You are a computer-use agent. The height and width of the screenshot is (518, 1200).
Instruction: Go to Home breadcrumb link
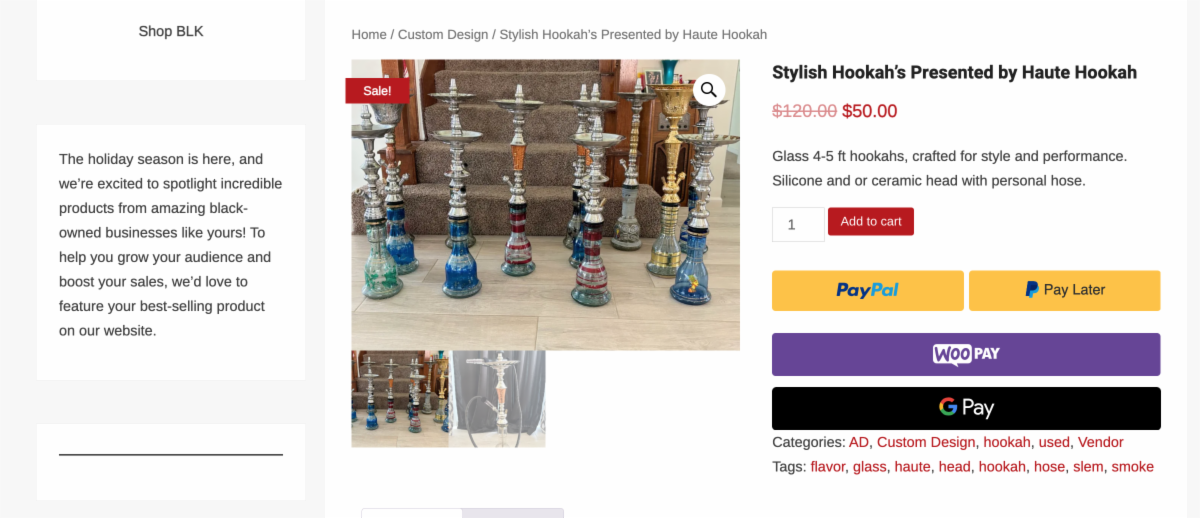click(369, 34)
